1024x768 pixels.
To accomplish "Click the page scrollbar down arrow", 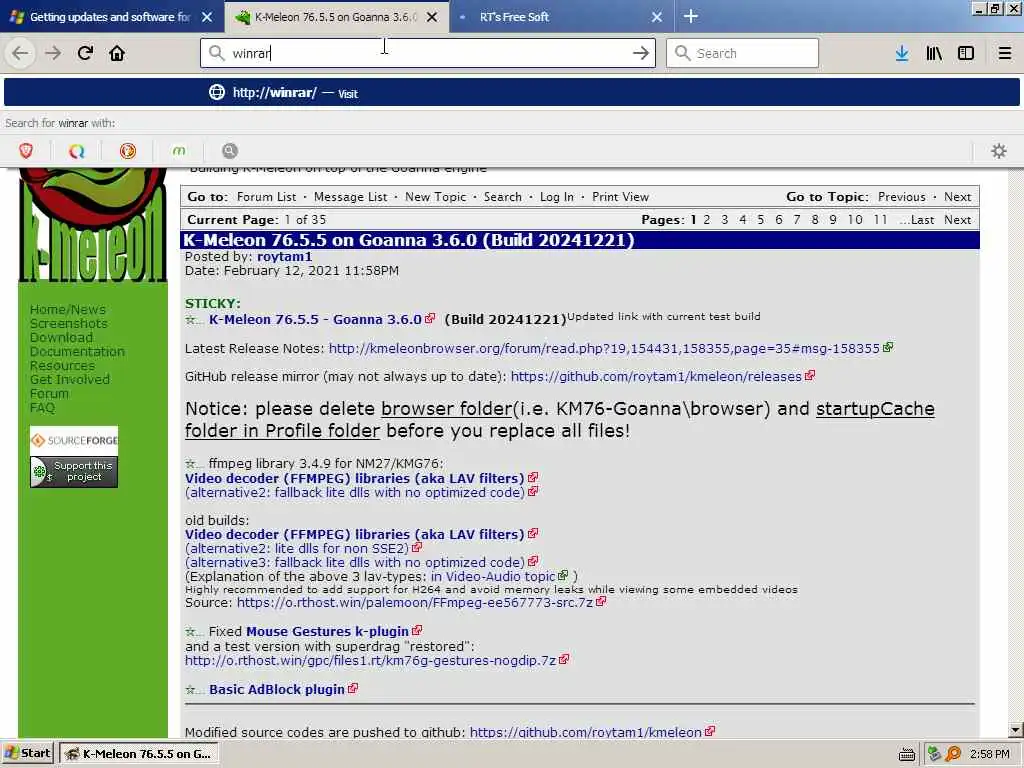I will point(1015,729).
